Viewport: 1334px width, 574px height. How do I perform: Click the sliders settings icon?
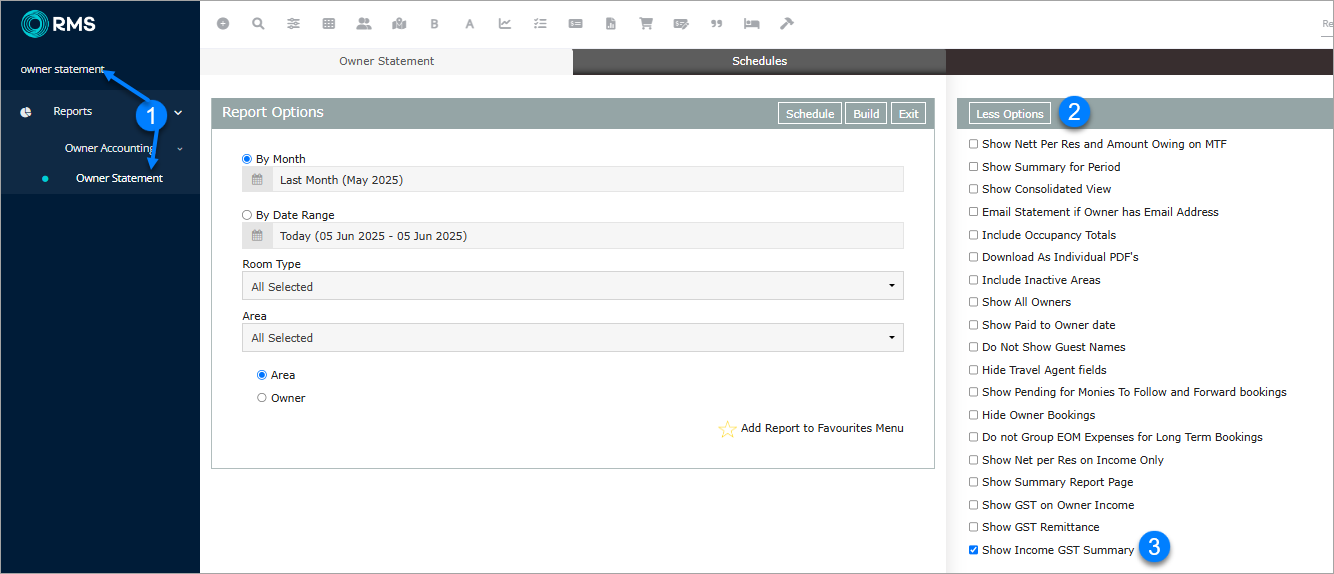293,24
